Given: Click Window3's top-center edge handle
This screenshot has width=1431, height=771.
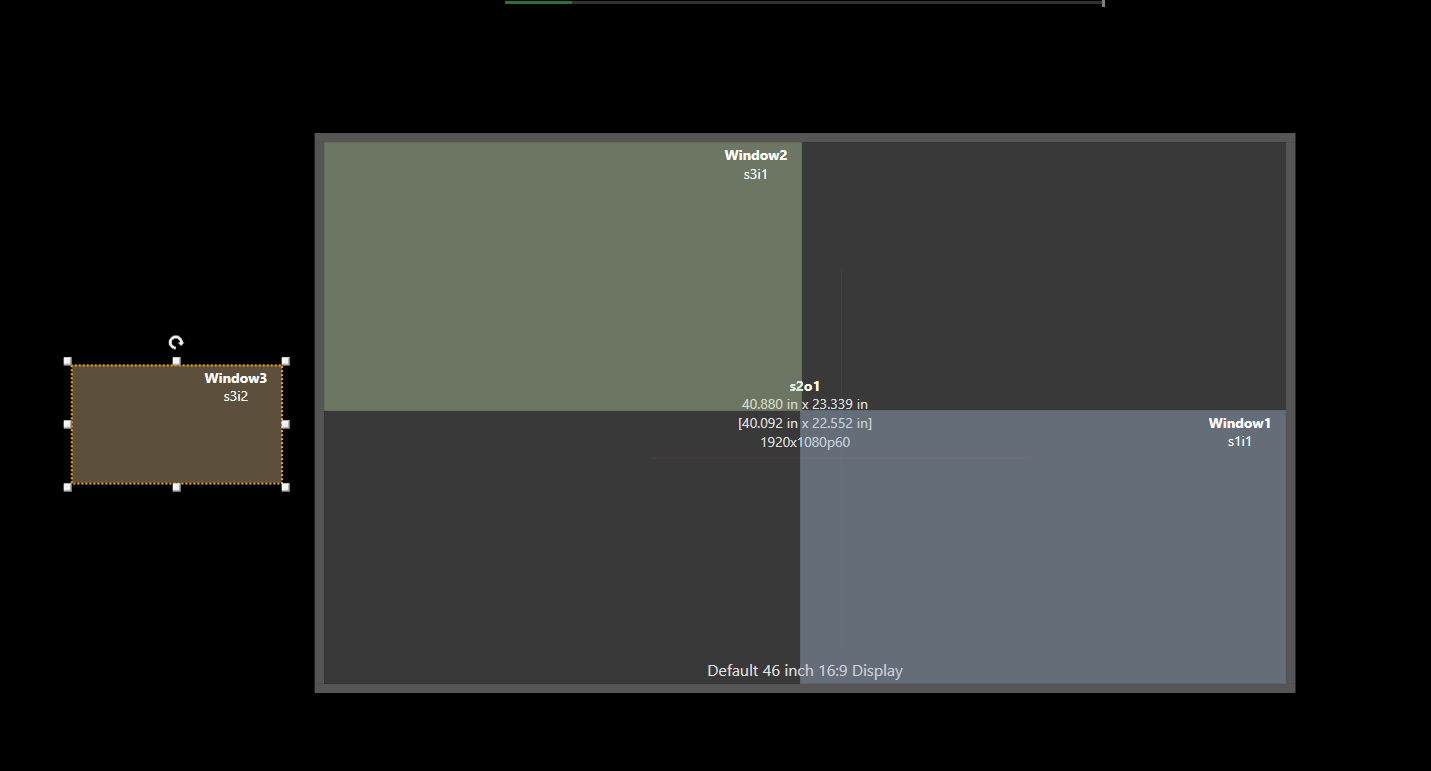Looking at the screenshot, I should pos(176,361).
